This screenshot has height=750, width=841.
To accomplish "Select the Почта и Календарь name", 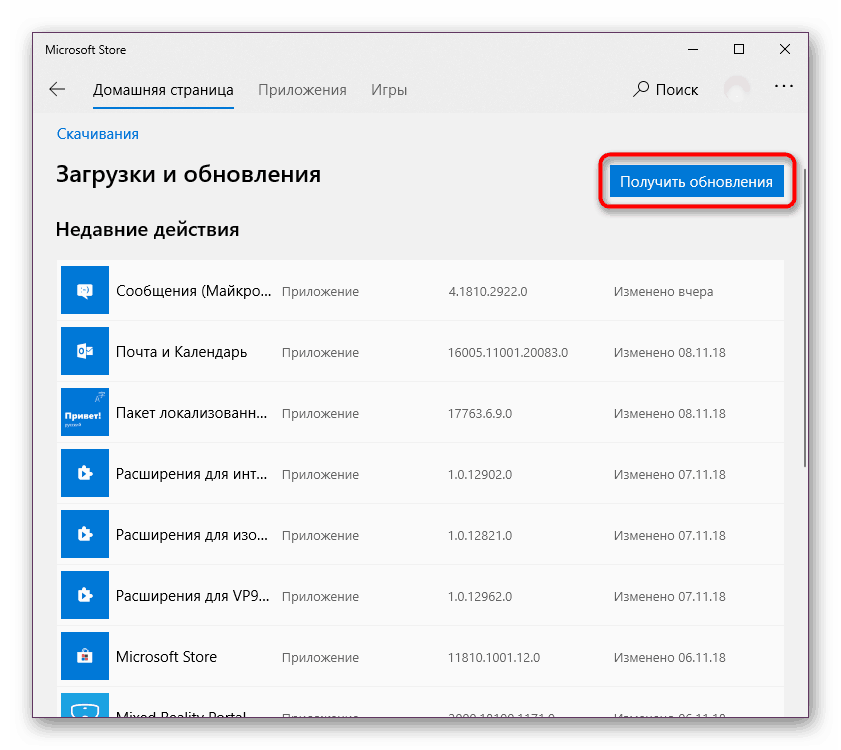I will coord(181,352).
